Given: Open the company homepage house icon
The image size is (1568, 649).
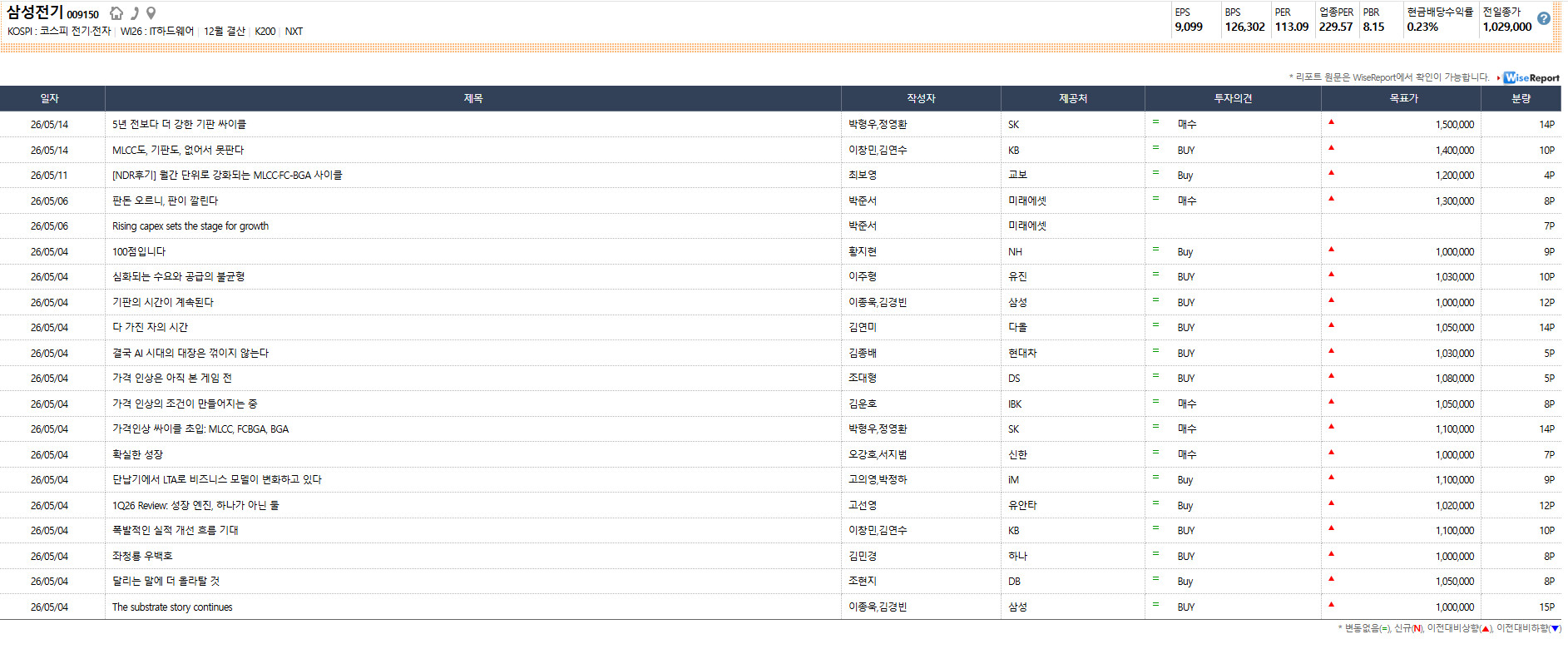Looking at the screenshot, I should point(116,13).
